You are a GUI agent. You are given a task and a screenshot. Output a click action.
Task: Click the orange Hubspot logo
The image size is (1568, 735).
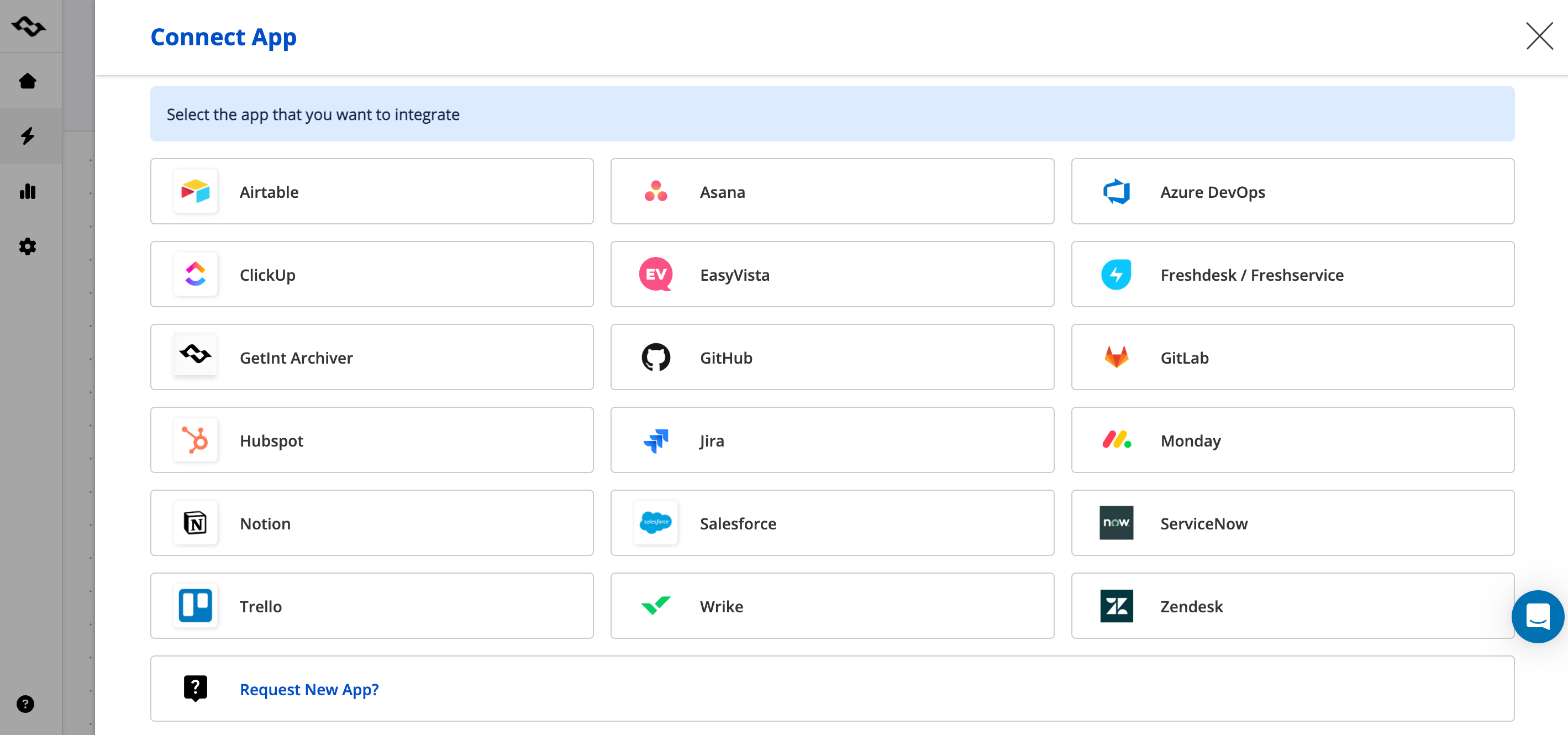point(196,440)
